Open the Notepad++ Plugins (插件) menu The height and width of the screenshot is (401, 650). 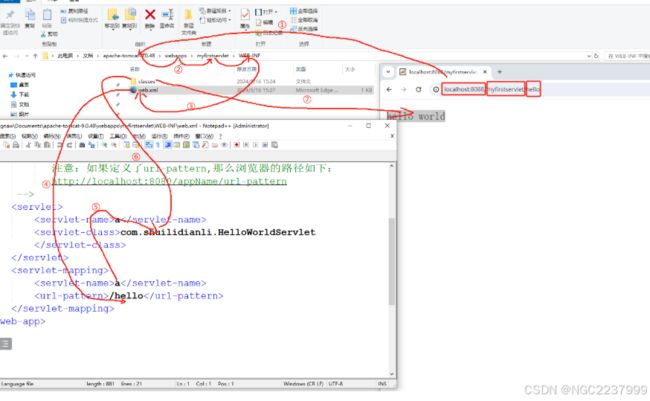[x=181, y=136]
